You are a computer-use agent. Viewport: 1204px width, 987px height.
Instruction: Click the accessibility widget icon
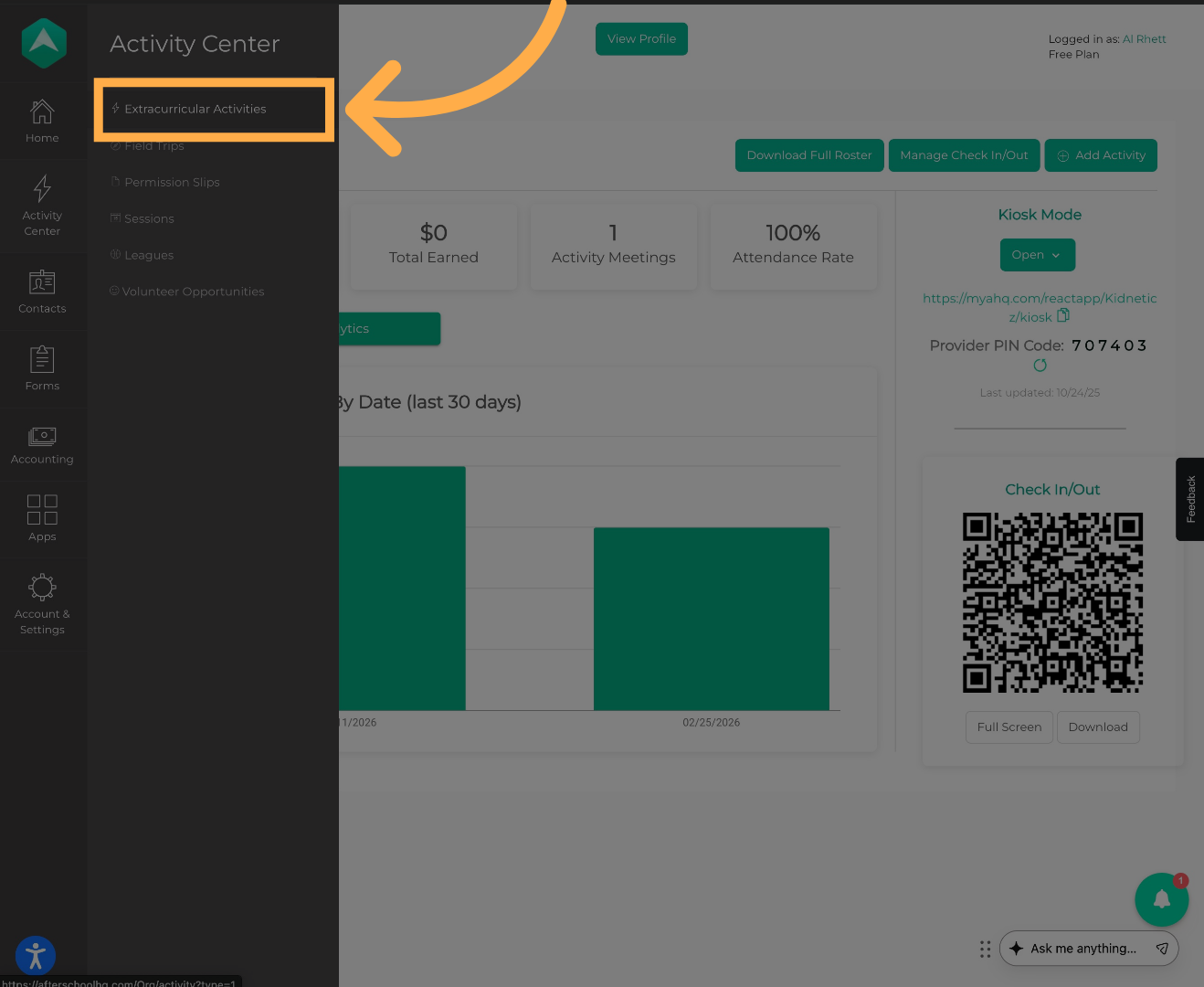tap(36, 957)
